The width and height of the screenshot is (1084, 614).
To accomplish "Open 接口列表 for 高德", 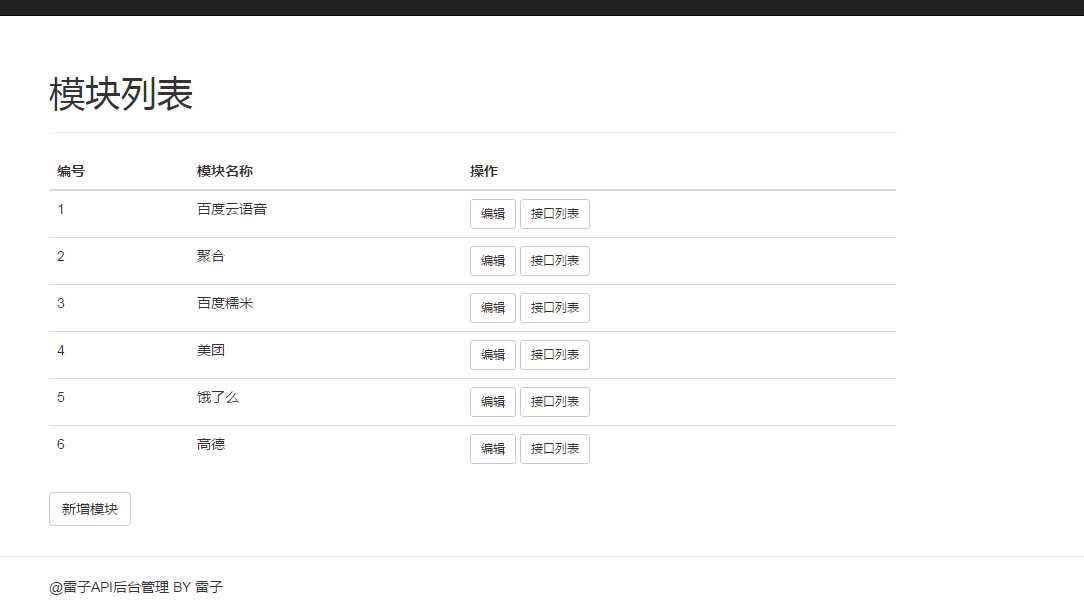I will pos(554,449).
